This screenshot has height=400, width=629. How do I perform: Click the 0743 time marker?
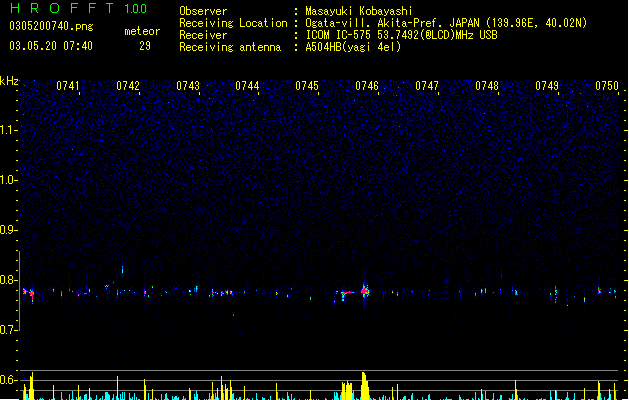[188, 86]
